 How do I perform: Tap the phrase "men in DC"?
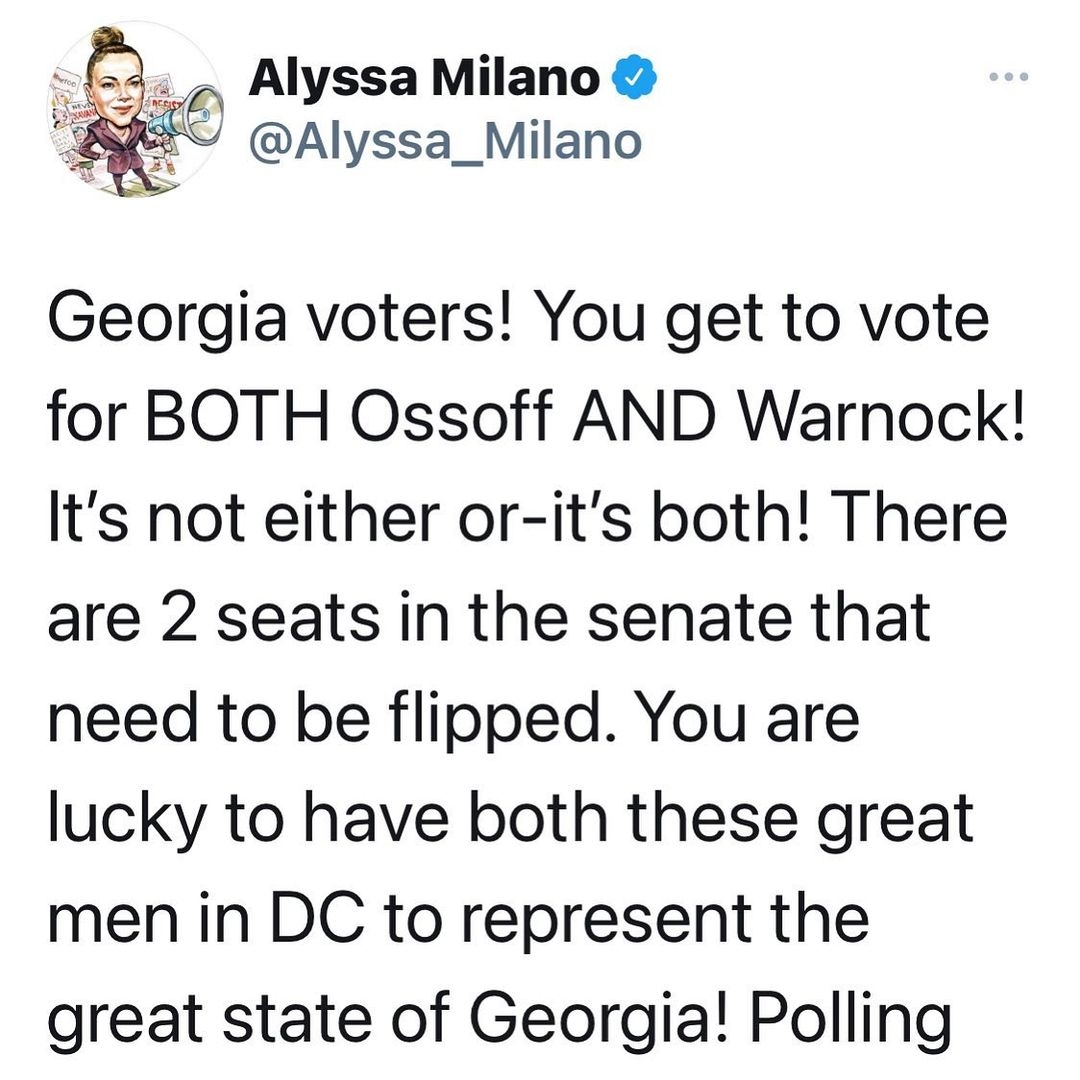click(x=205, y=917)
